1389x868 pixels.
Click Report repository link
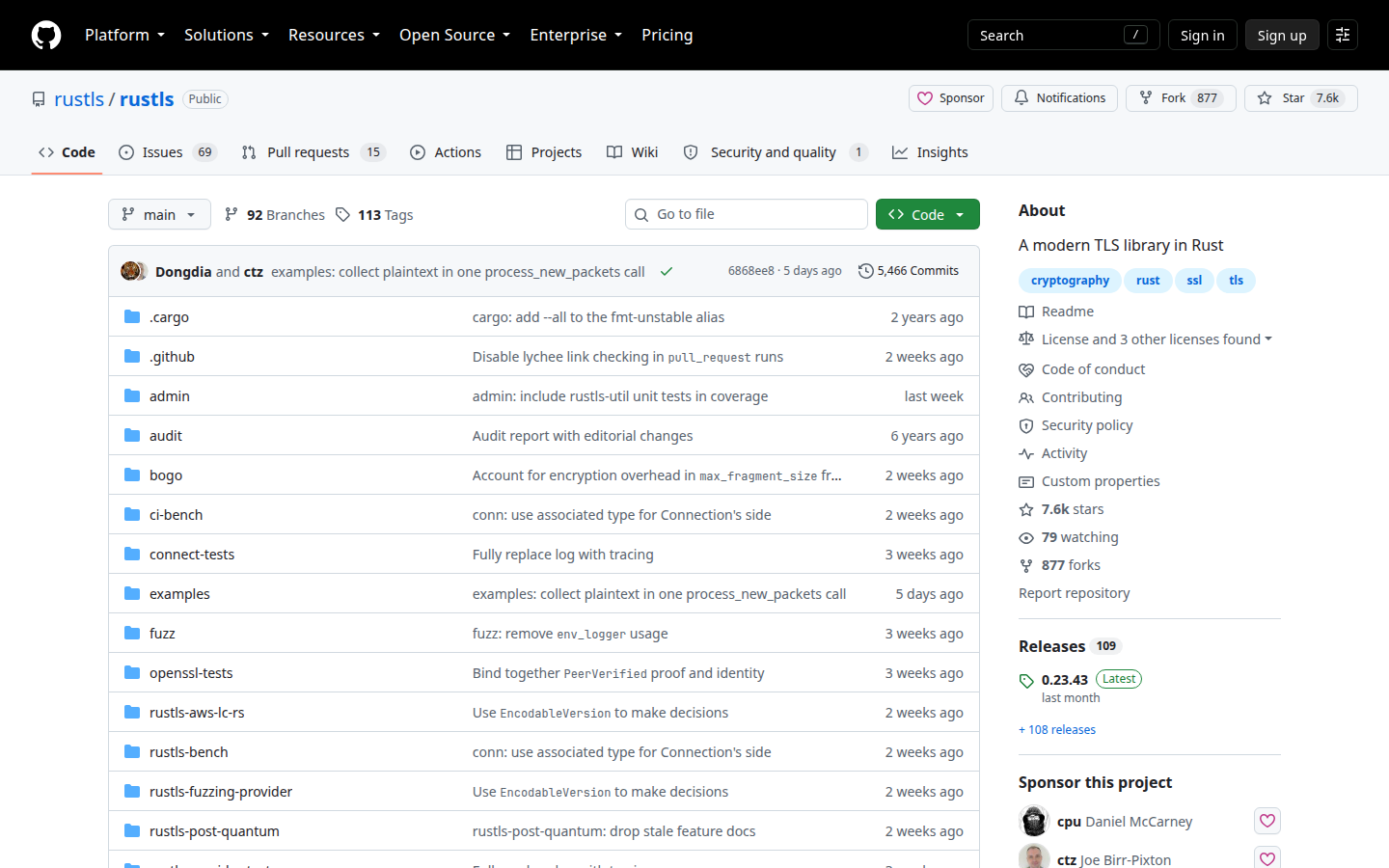tap(1075, 593)
